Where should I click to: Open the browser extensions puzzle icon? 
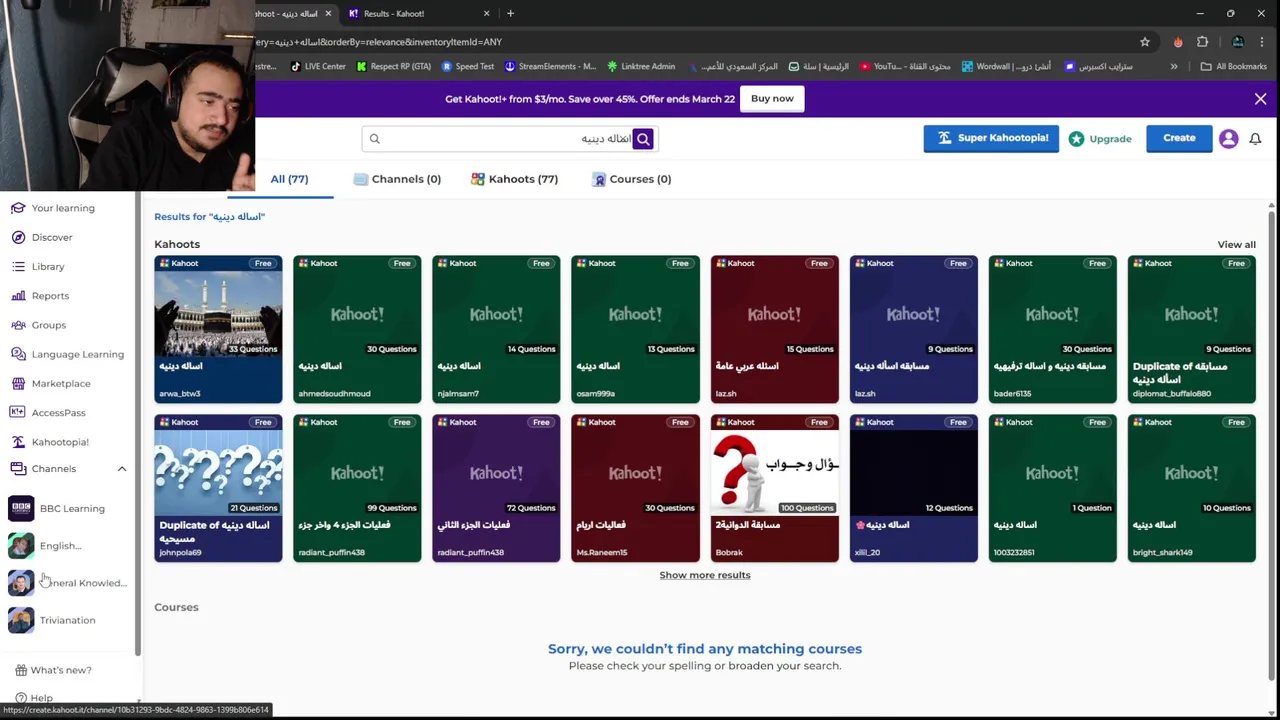pos(1203,42)
